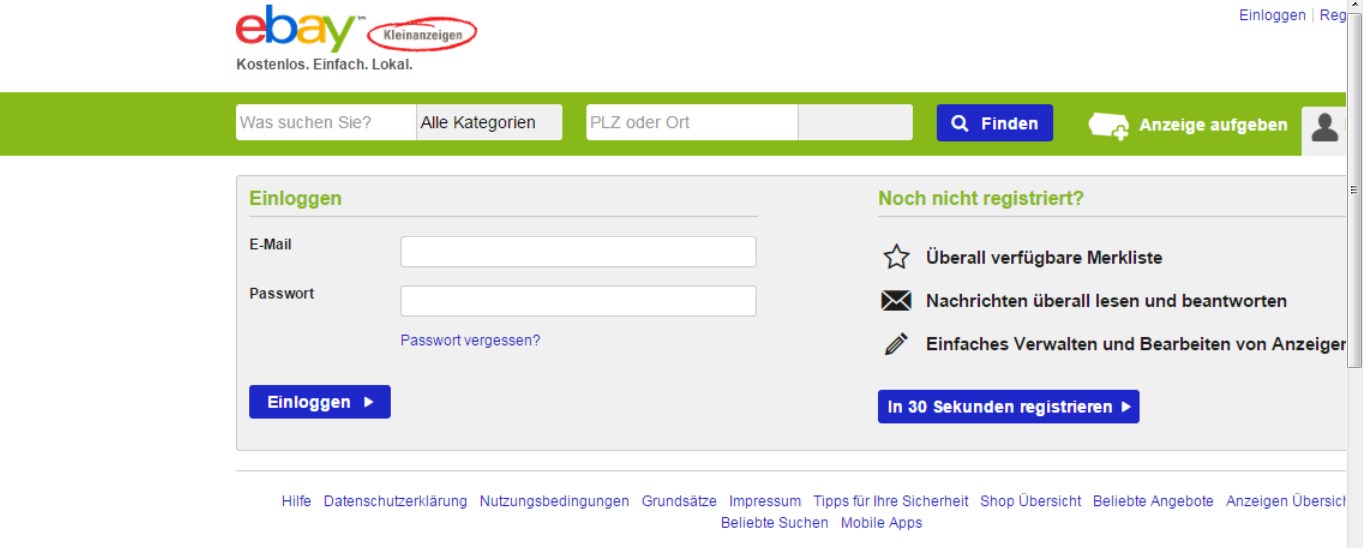Click the eBay Kleinanzeigen logo

click(356, 30)
